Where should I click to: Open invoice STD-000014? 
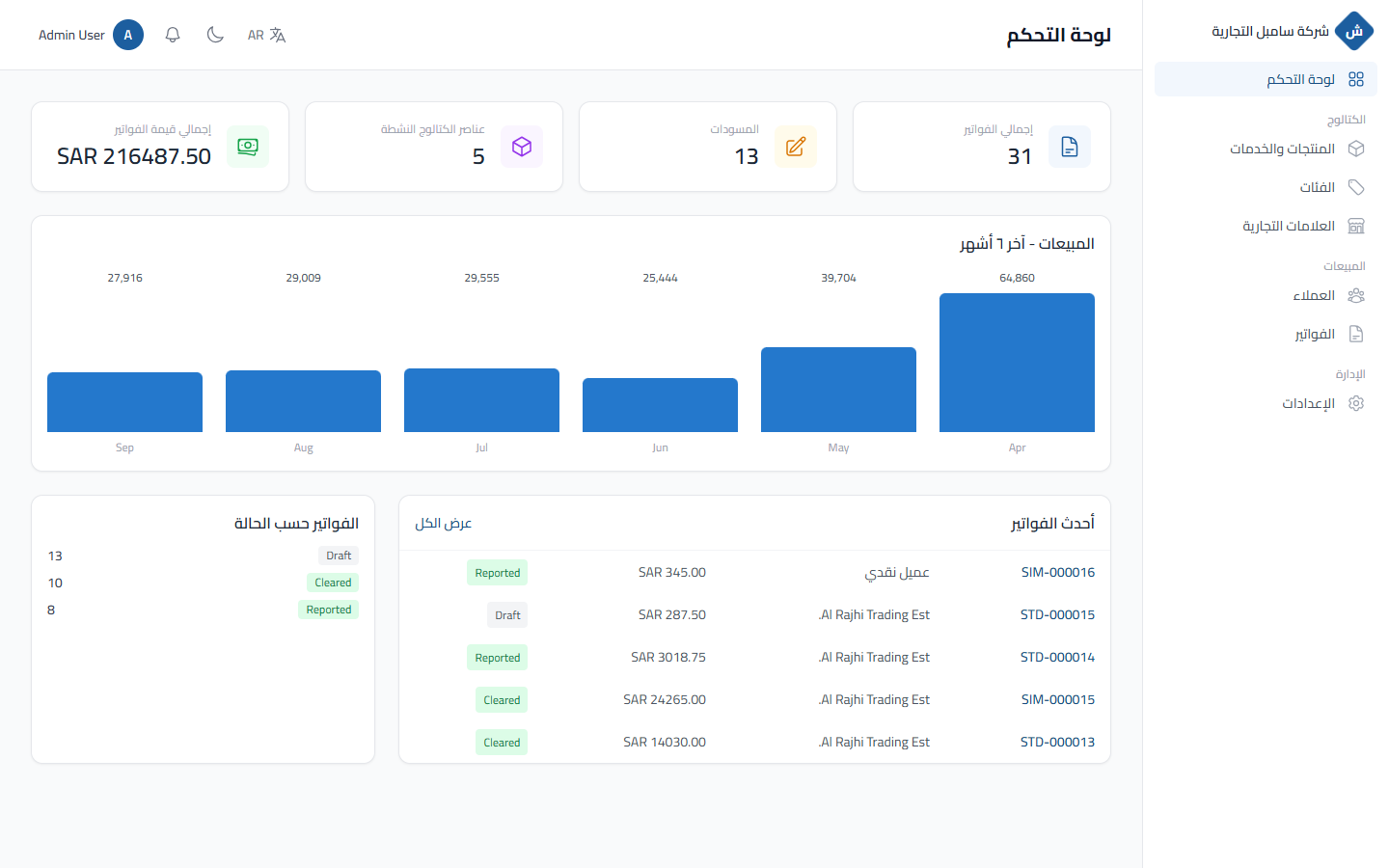tap(1057, 657)
